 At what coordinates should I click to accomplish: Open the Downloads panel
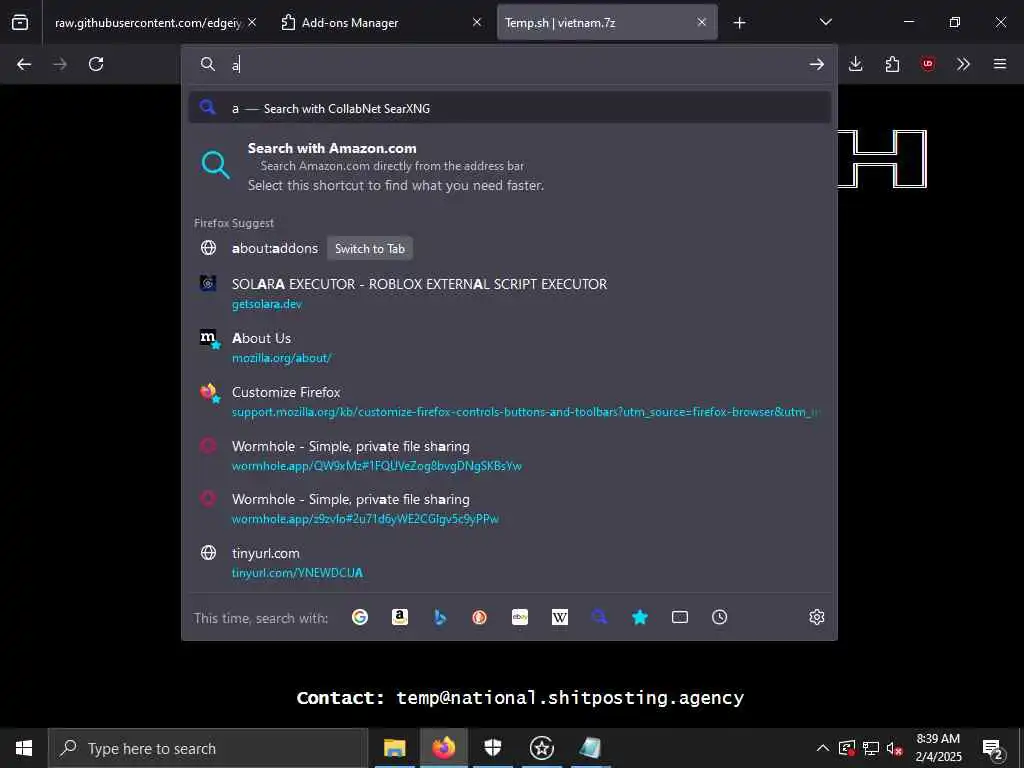pos(856,64)
